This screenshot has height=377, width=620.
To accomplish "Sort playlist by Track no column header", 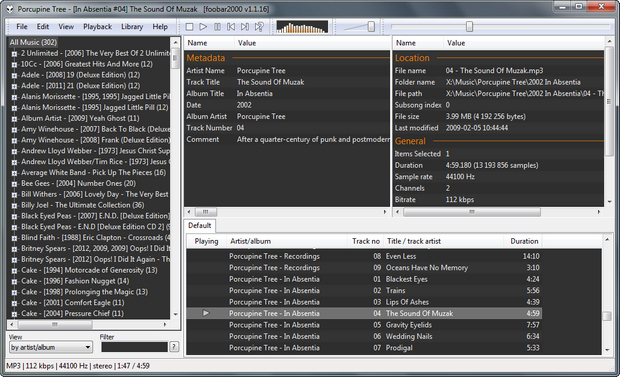I will (365, 241).
